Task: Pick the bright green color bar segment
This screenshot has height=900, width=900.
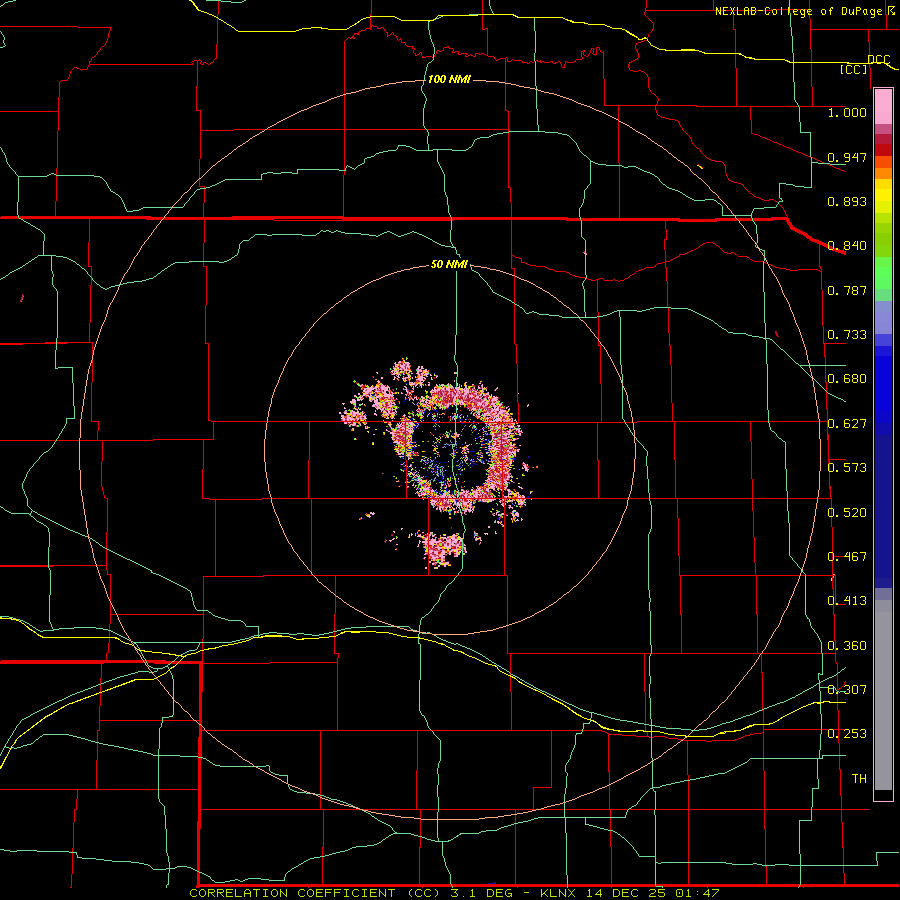Action: [x=883, y=273]
